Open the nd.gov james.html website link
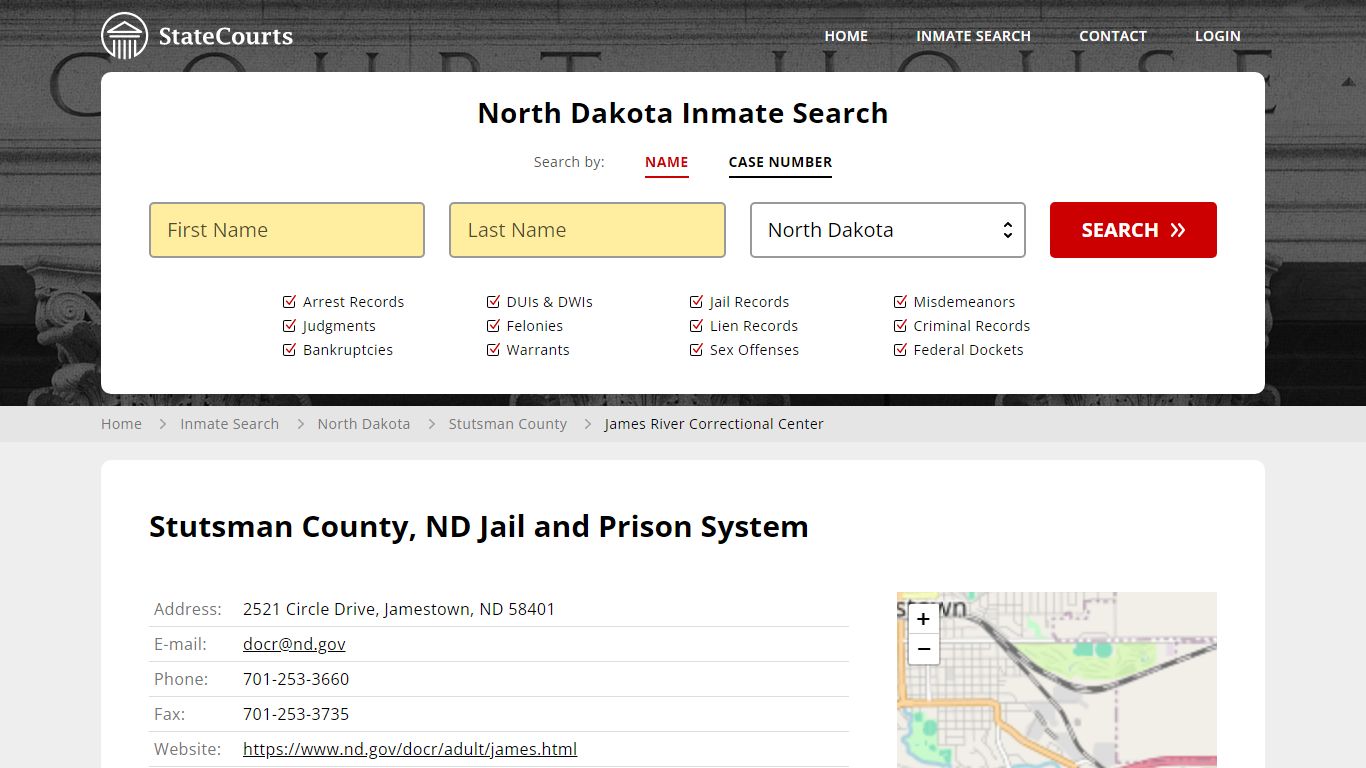The image size is (1366, 768). [x=410, y=749]
